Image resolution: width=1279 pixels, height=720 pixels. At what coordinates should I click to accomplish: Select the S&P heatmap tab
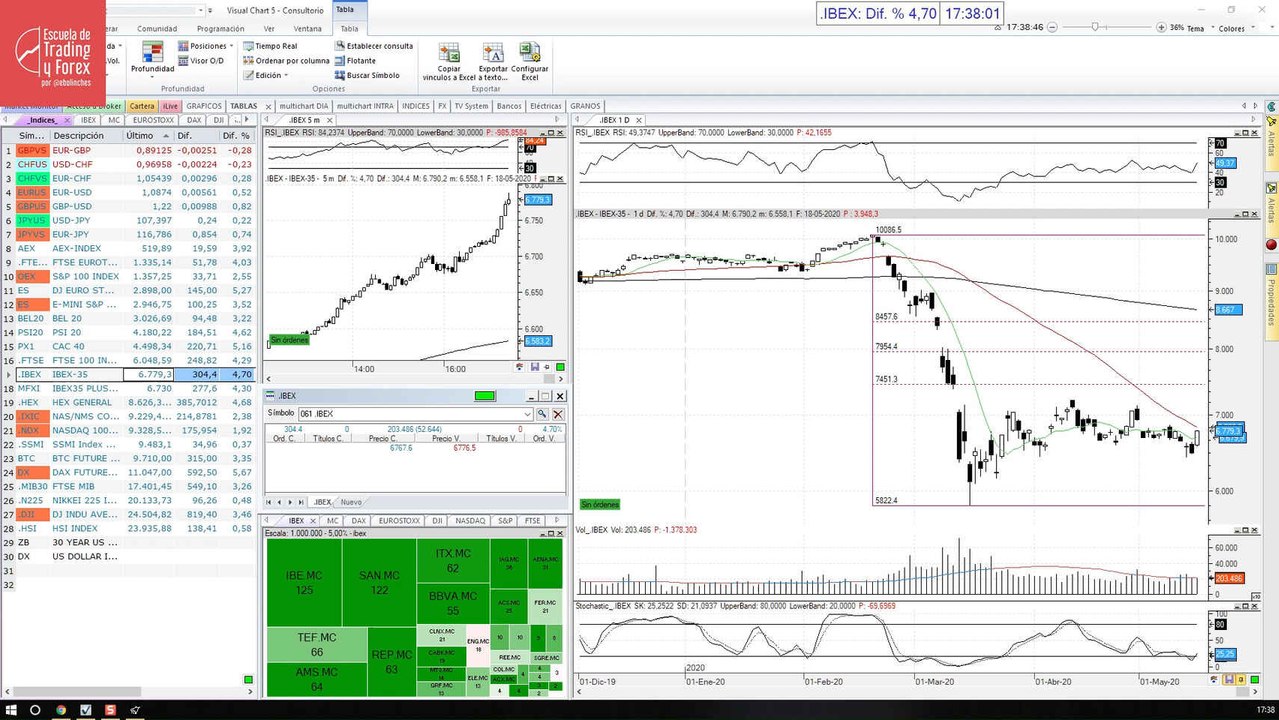pyautogui.click(x=506, y=521)
